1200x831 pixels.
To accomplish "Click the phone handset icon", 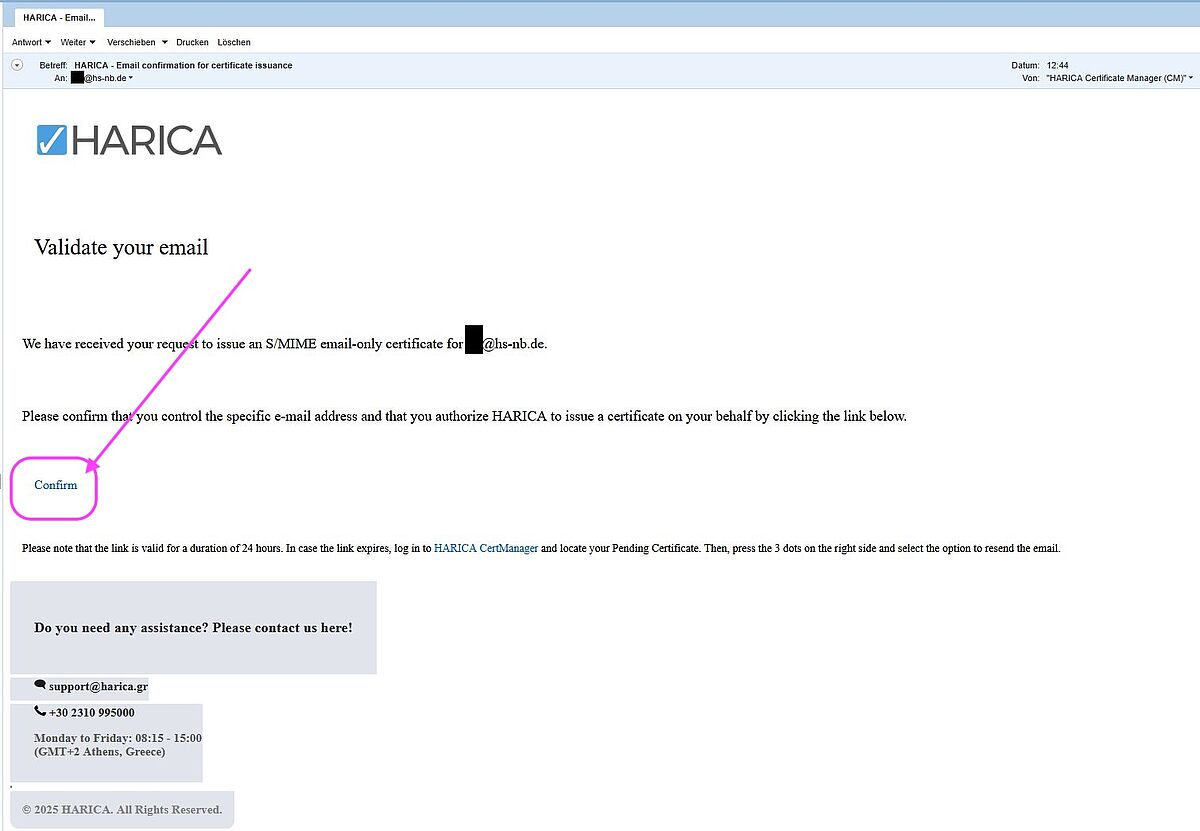I will (x=40, y=711).
